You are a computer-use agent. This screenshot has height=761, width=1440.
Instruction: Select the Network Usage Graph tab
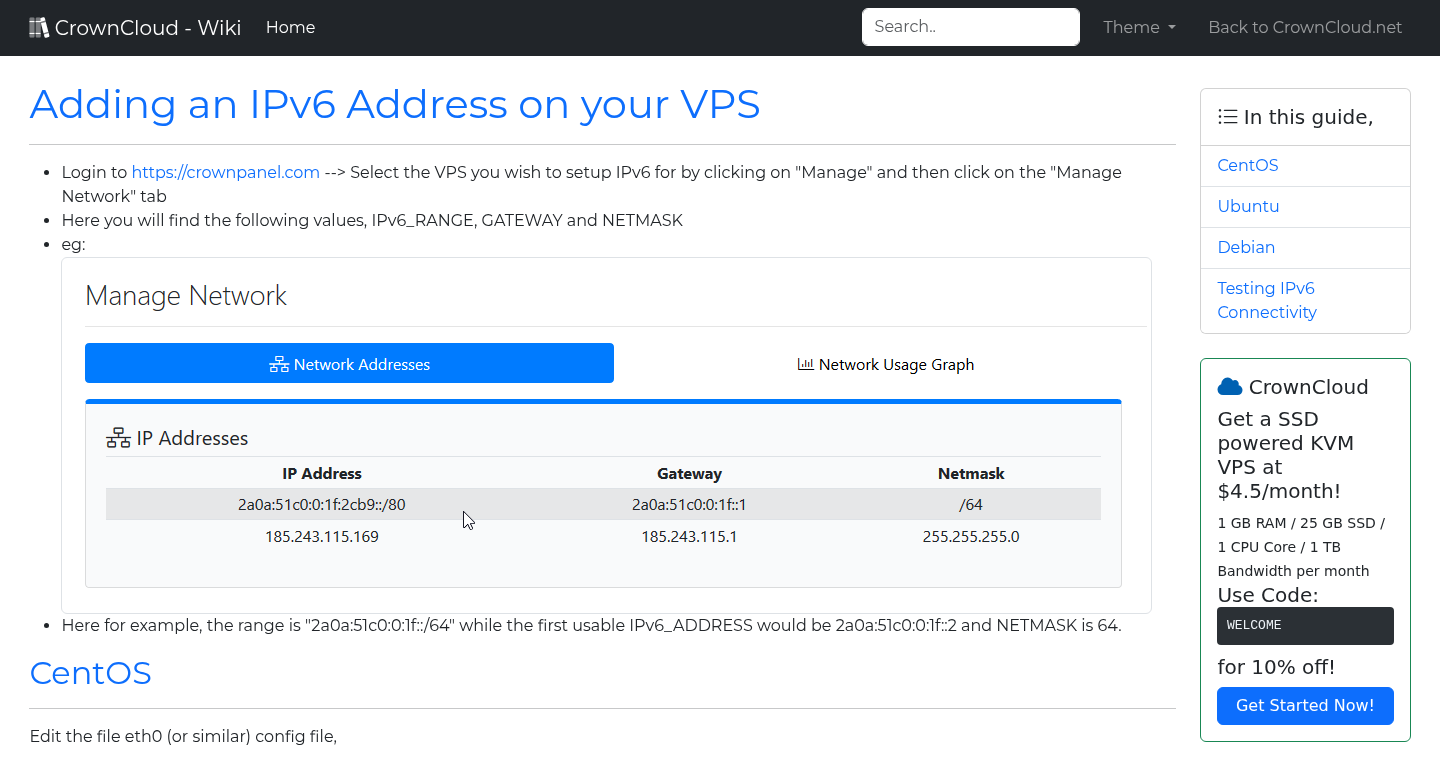click(885, 365)
